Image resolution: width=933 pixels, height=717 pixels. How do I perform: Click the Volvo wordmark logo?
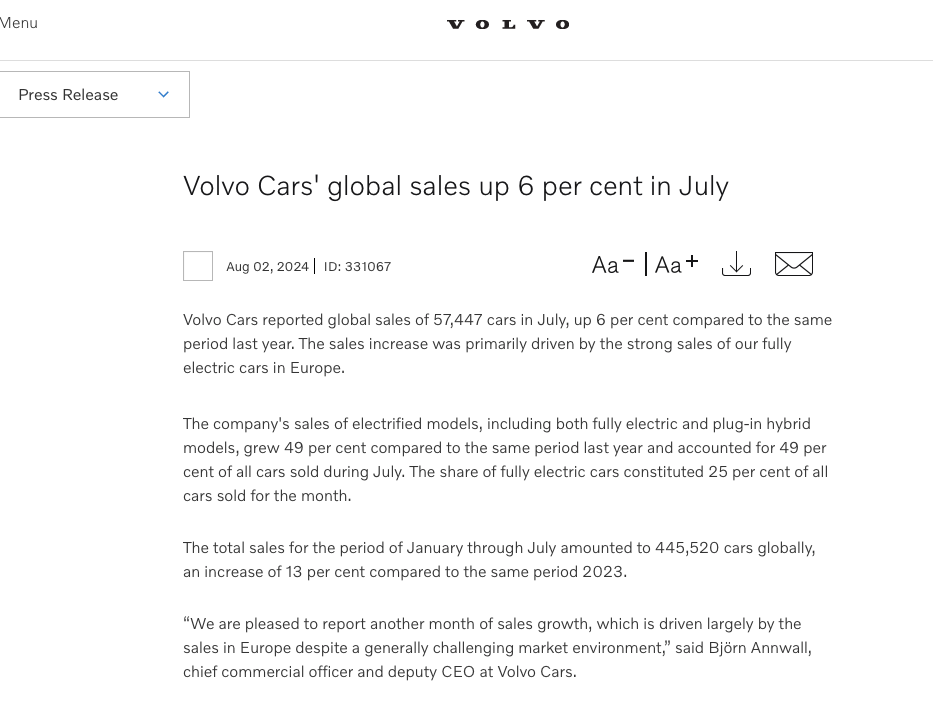pyautogui.click(x=508, y=24)
